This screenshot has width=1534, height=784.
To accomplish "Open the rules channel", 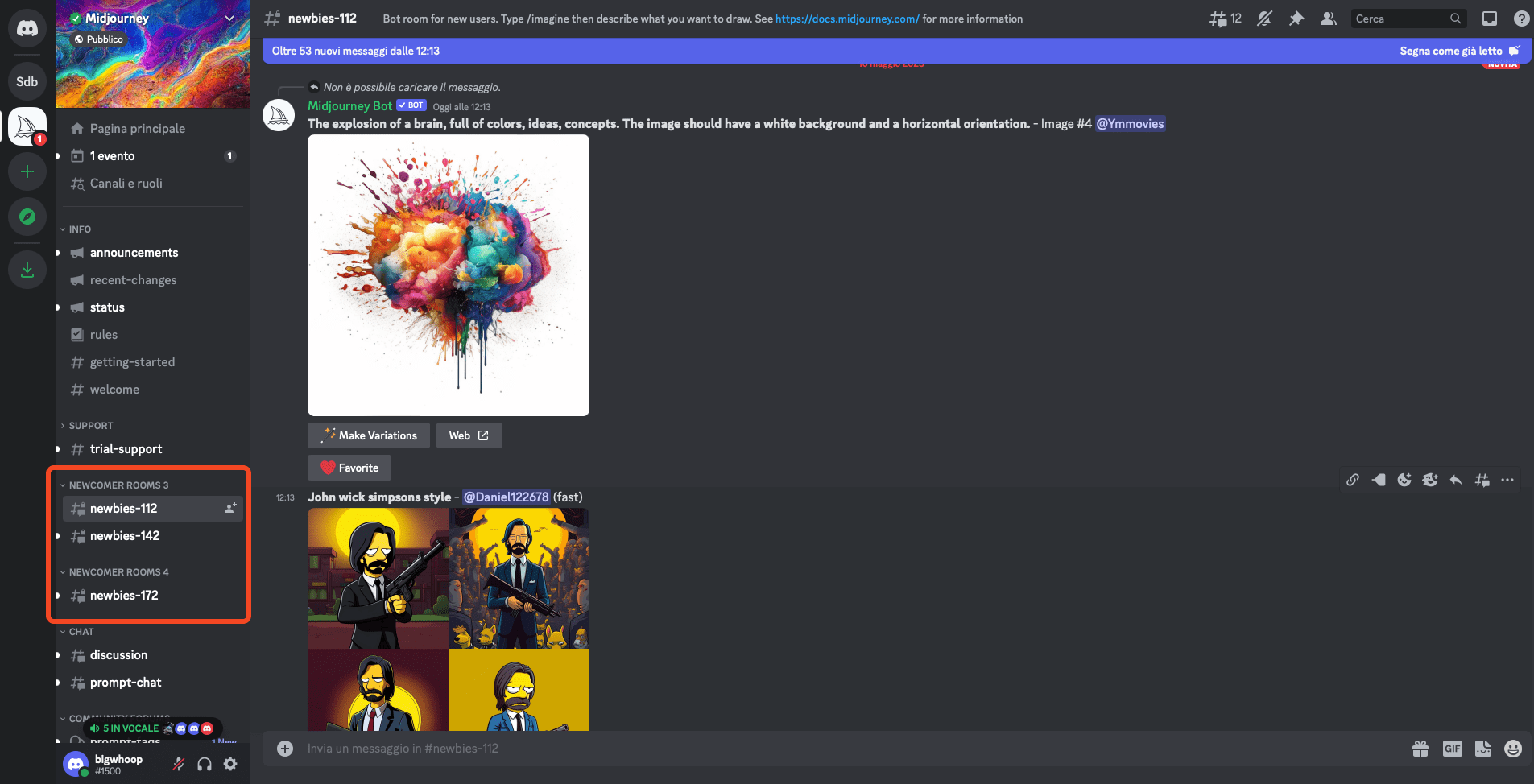I will tap(152, 335).
